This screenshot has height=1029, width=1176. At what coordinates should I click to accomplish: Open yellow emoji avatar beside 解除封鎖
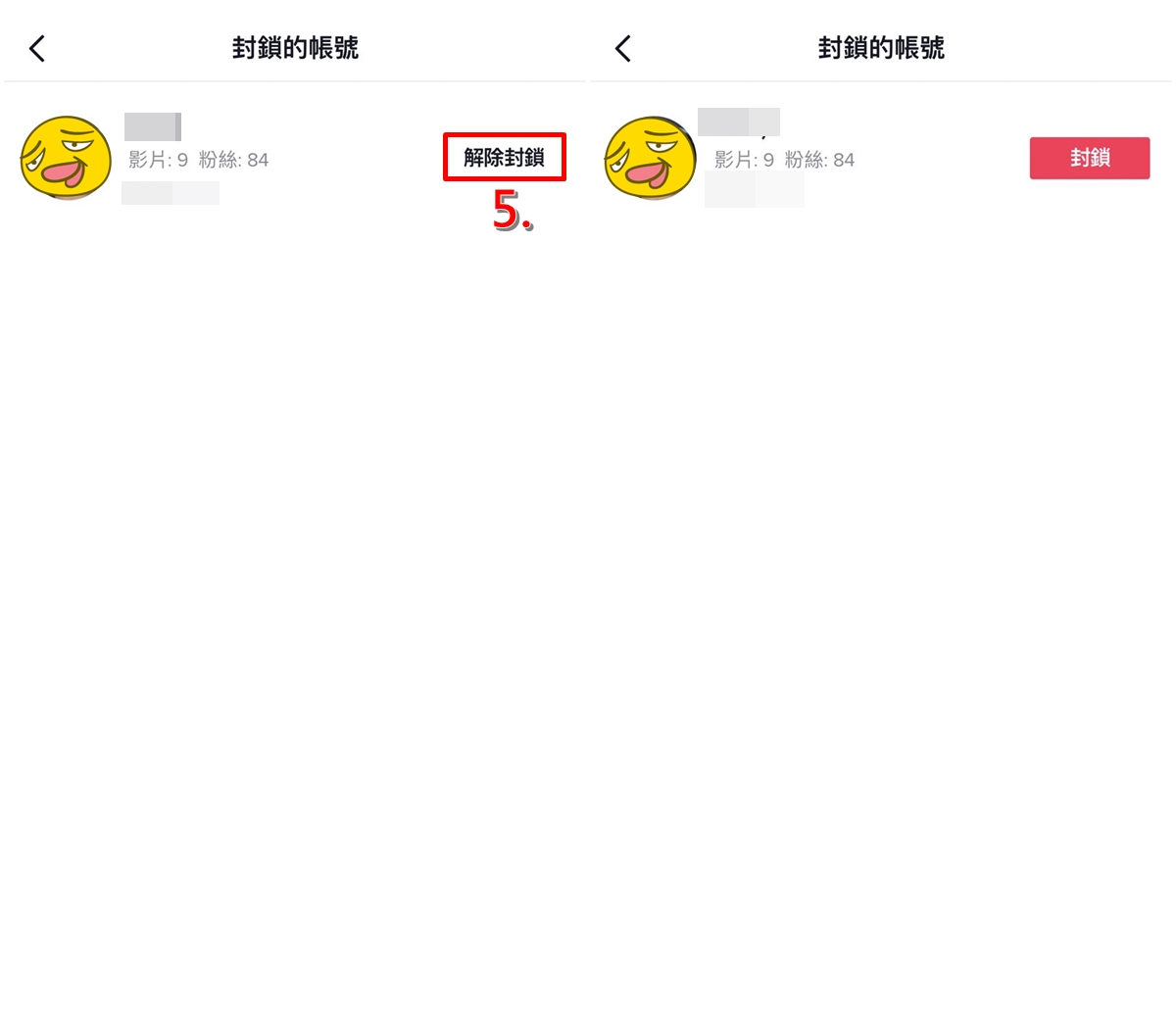tap(66, 158)
